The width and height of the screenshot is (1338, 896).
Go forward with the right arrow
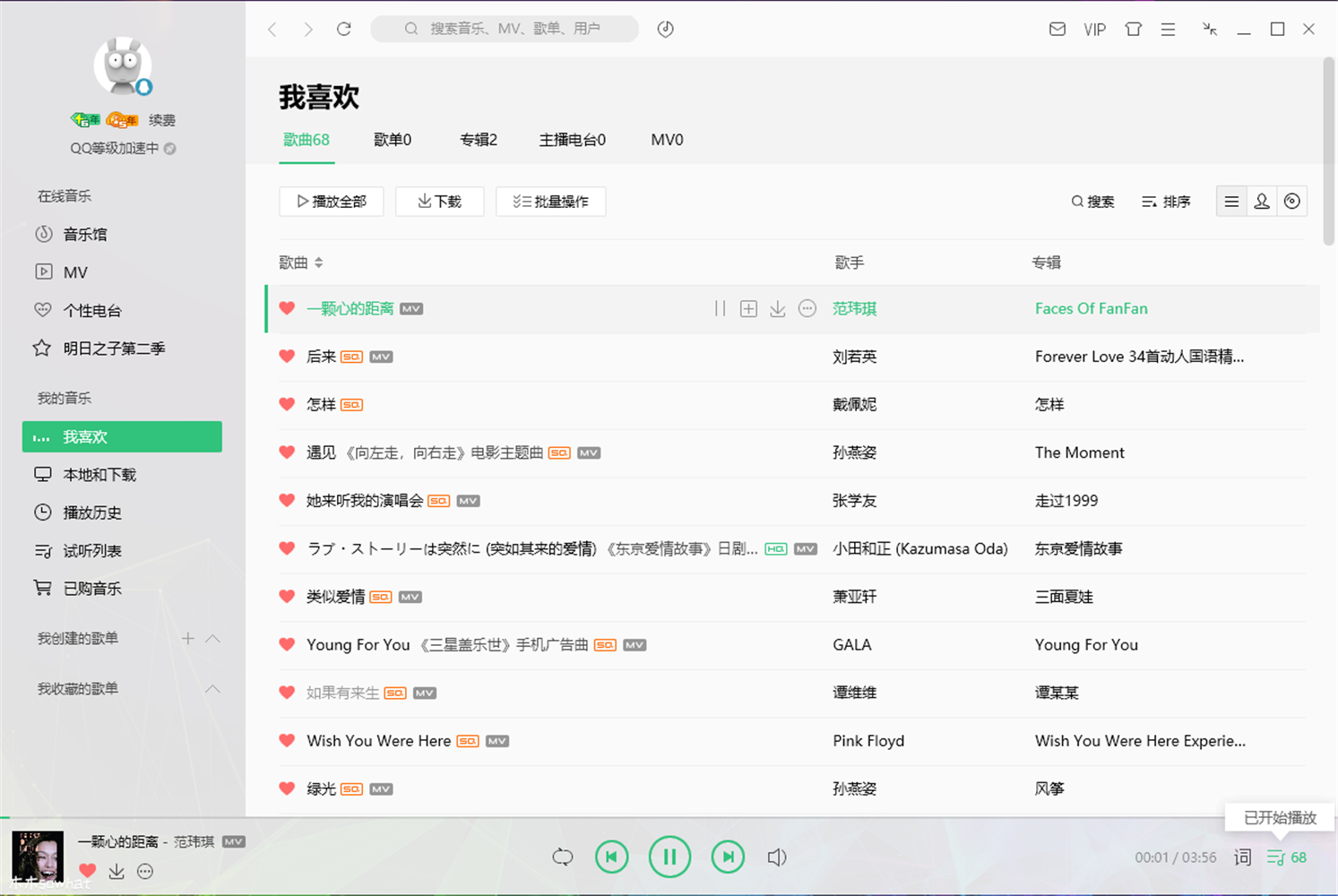click(x=308, y=30)
